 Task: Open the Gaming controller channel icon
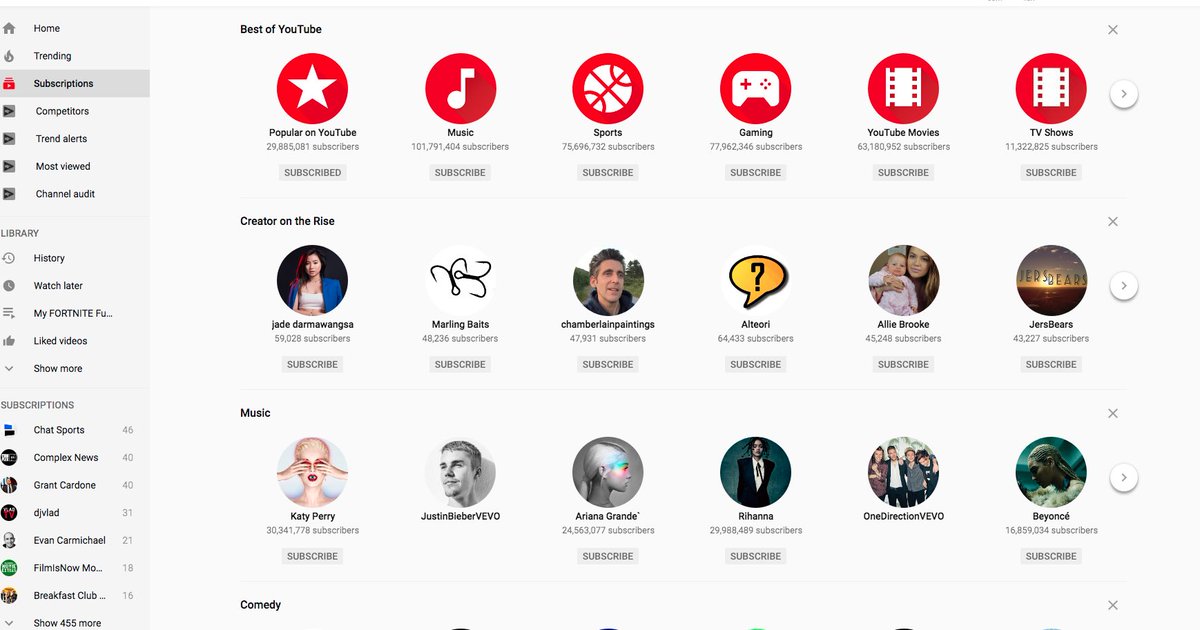tap(756, 89)
